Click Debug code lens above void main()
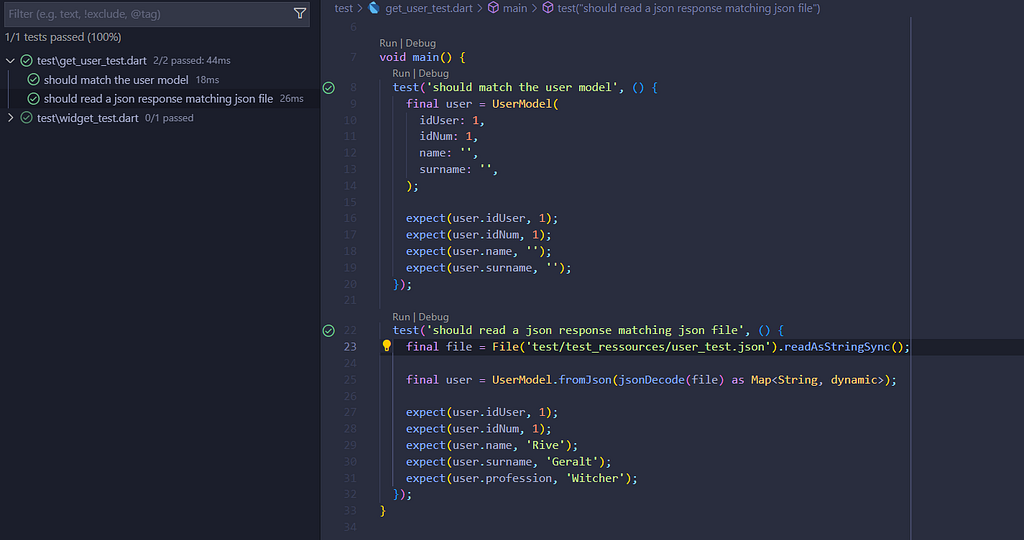Image resolution: width=1024 pixels, height=540 pixels. pos(421,43)
